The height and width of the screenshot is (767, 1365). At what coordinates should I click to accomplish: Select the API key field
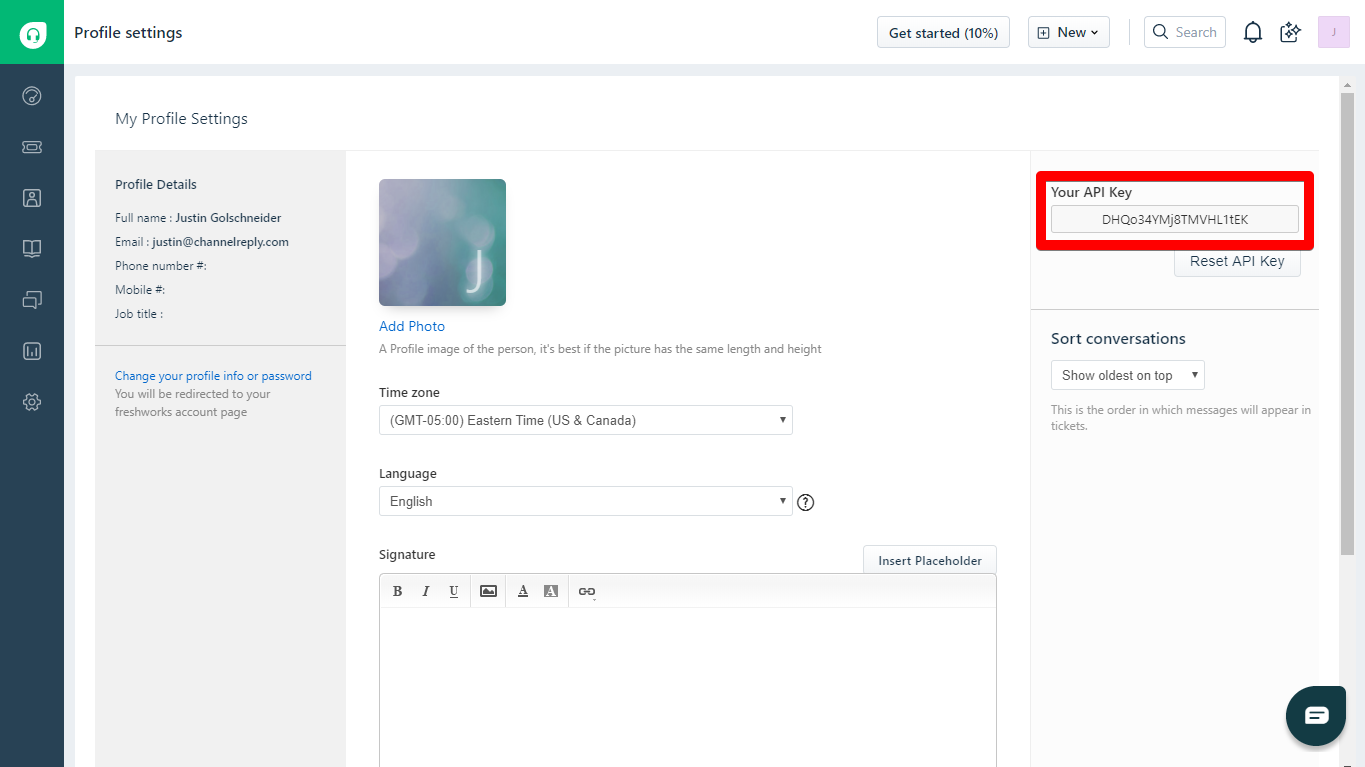point(1175,219)
